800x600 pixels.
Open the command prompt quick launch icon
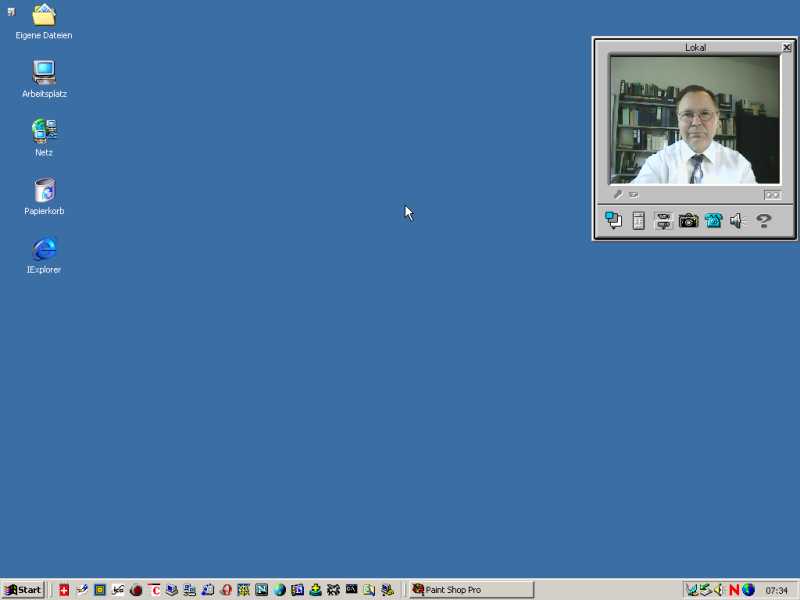click(352, 589)
